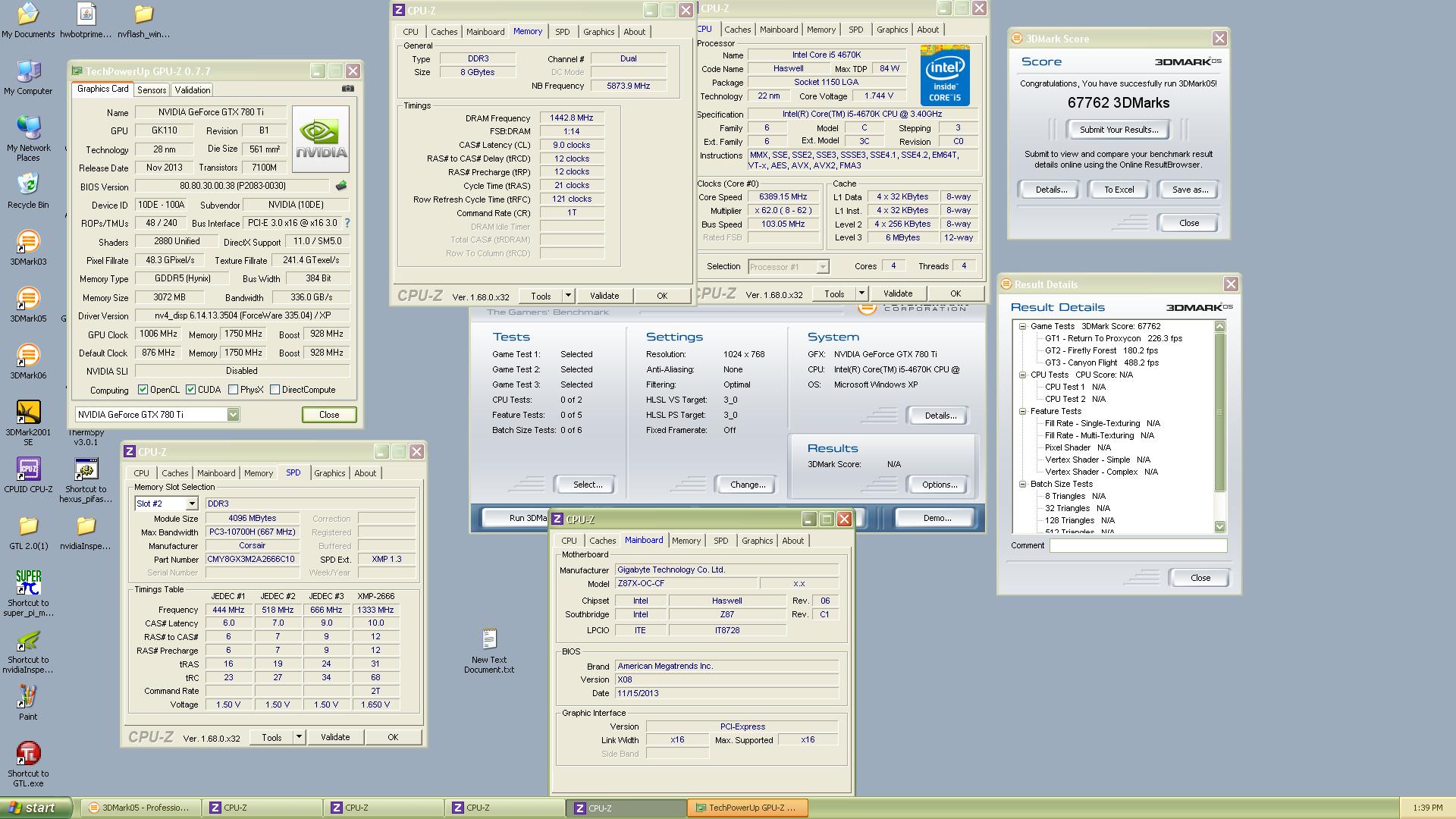
Task: Switch to TechPowerUp GPU-Z taskbar item
Action: [747, 808]
